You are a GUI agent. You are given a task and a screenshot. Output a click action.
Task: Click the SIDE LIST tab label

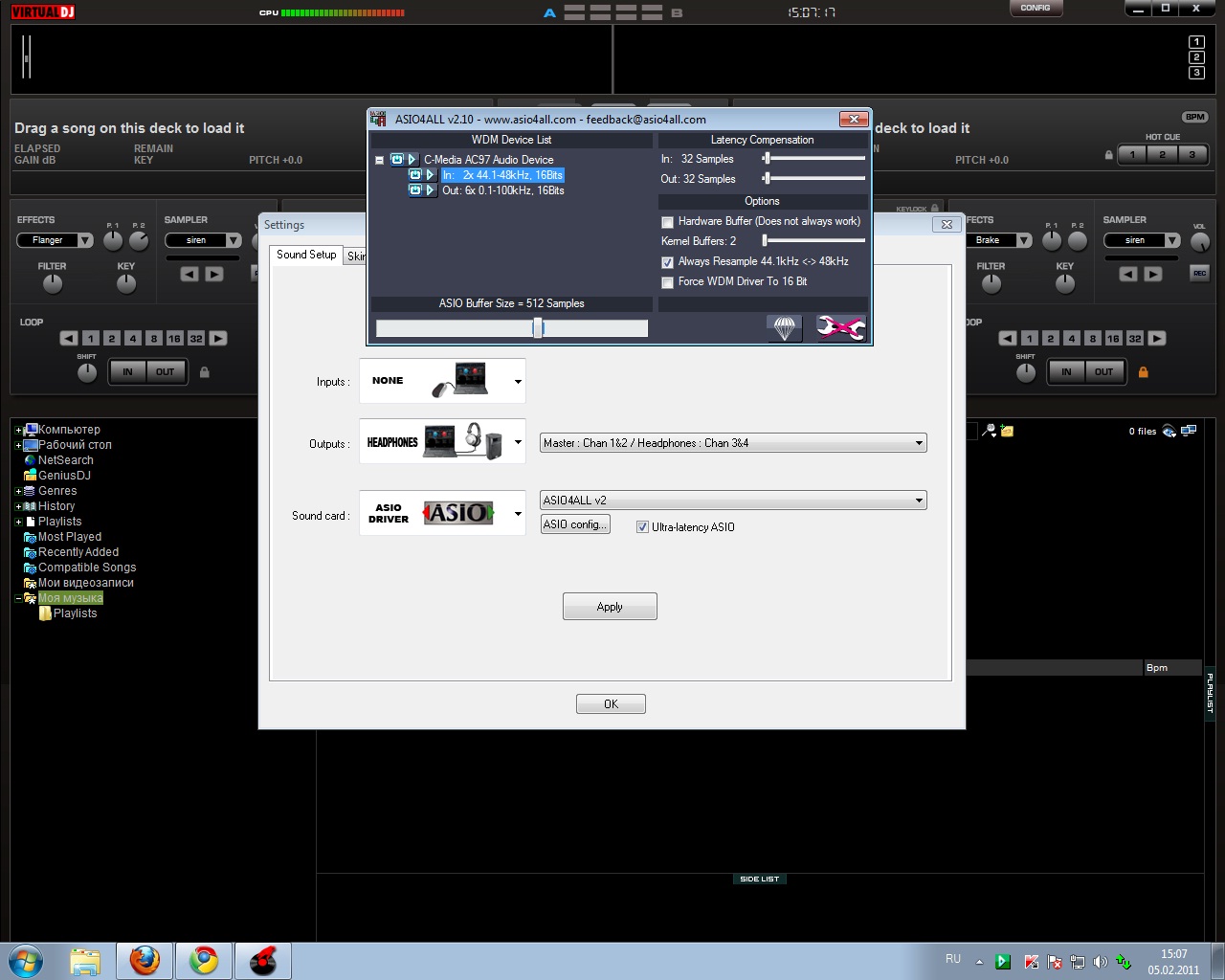pos(760,879)
